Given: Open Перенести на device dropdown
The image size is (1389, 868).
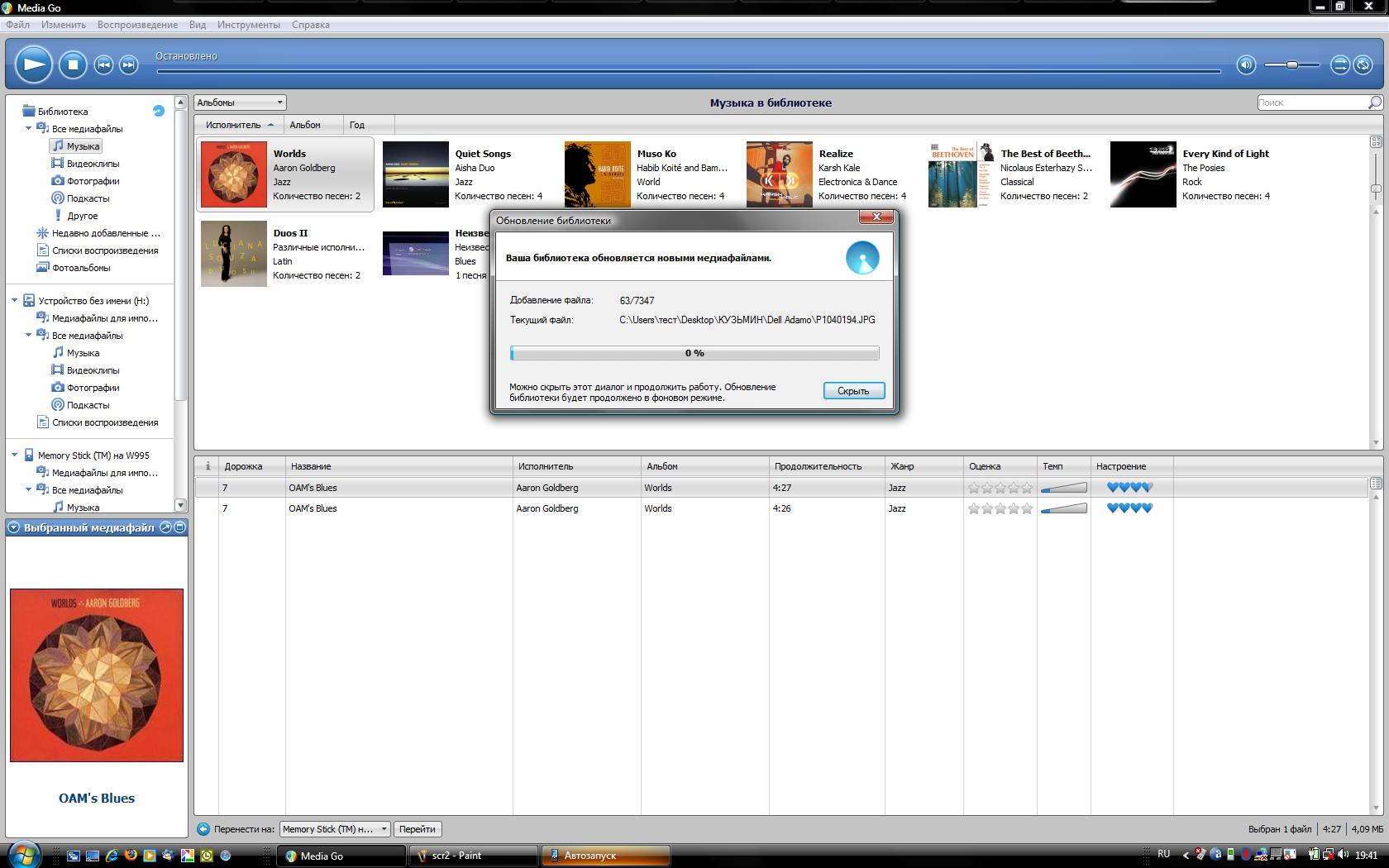Looking at the screenshot, I should 334,829.
